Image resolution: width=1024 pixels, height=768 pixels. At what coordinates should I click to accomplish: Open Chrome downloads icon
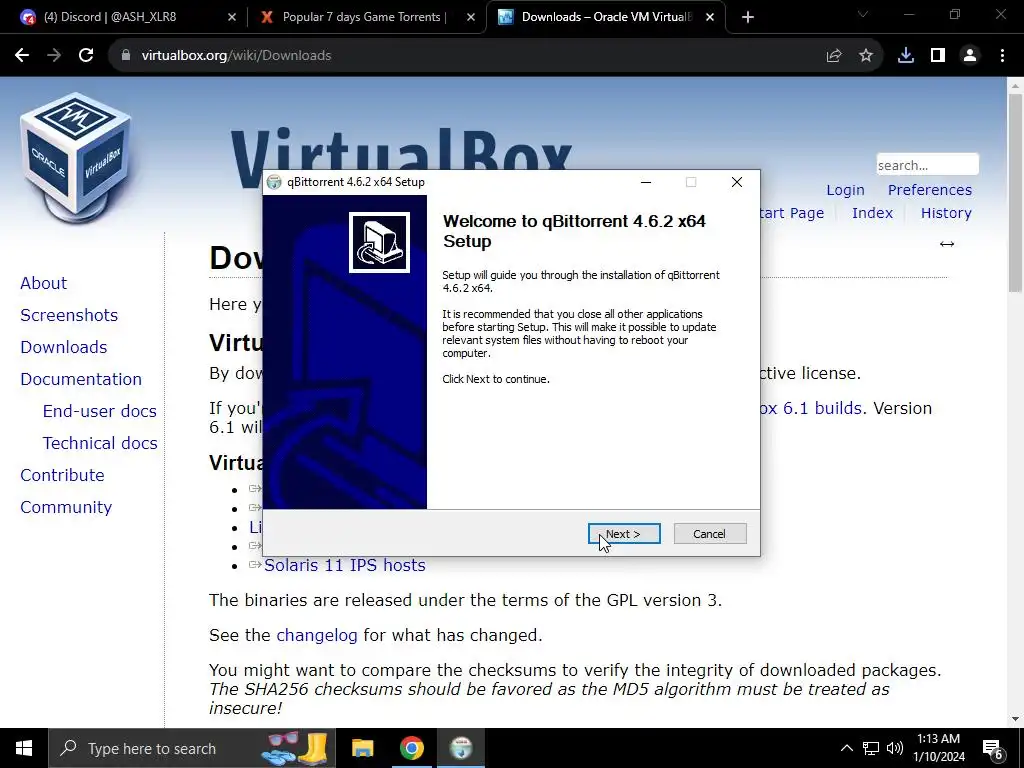click(906, 56)
